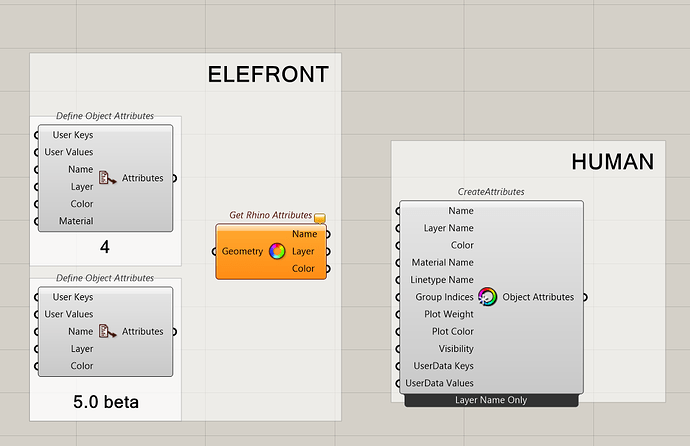Screen dimensions: 690x446
Task: Click Color input on version 4 Define Object Attributes
Action: coord(82,204)
